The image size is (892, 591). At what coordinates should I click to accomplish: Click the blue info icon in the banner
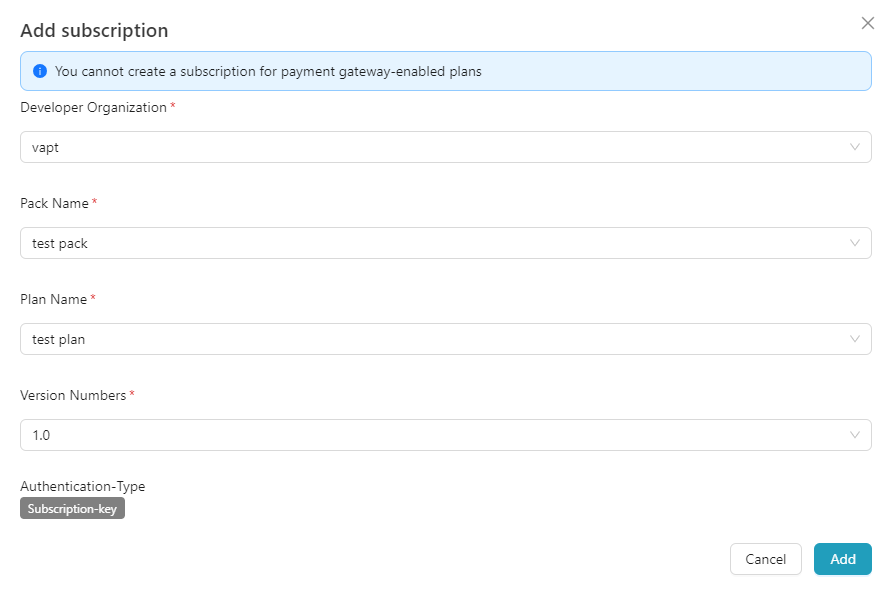40,71
